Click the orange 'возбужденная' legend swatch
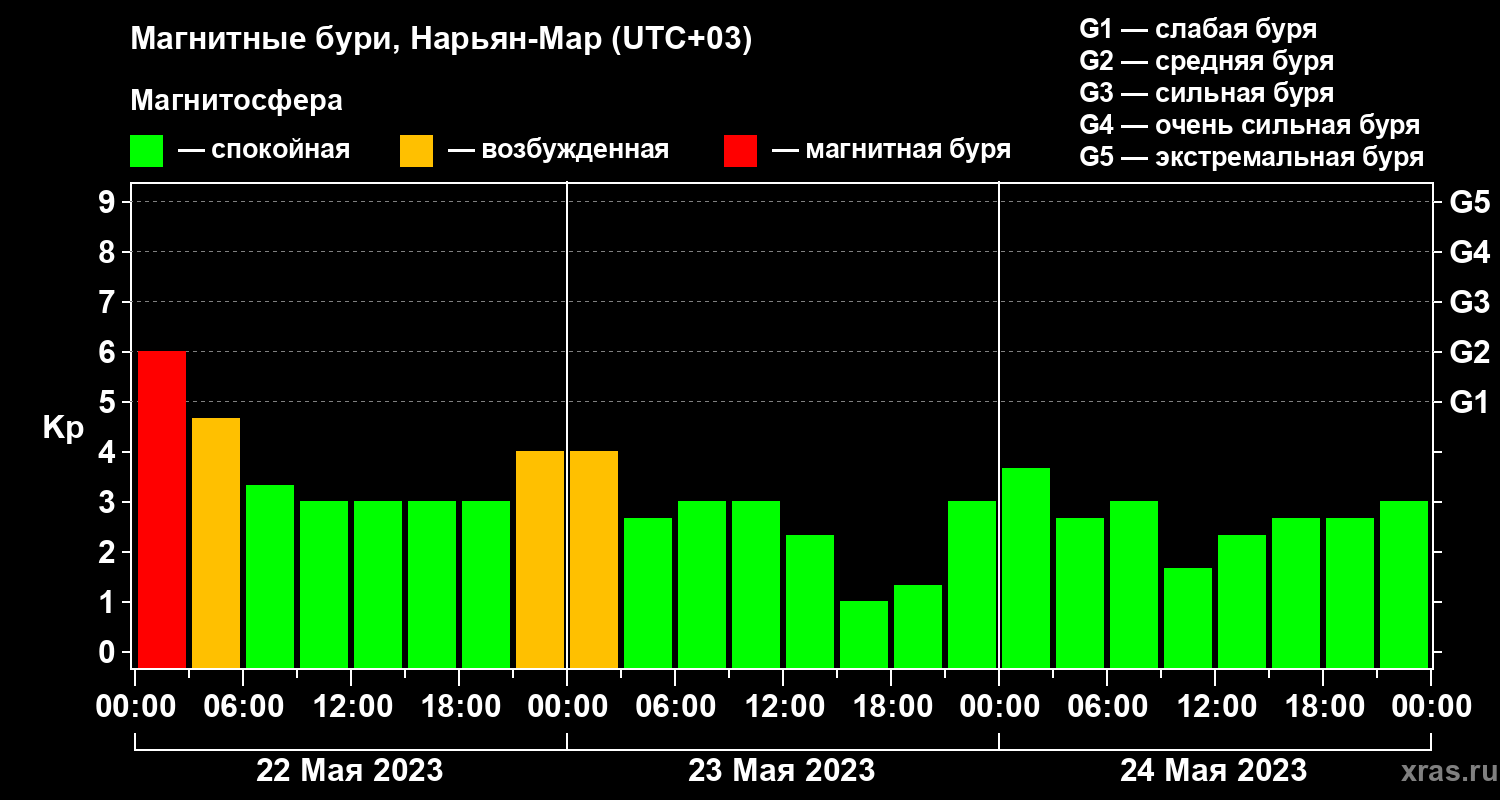Image resolution: width=1500 pixels, height=800 pixels. 416,151
